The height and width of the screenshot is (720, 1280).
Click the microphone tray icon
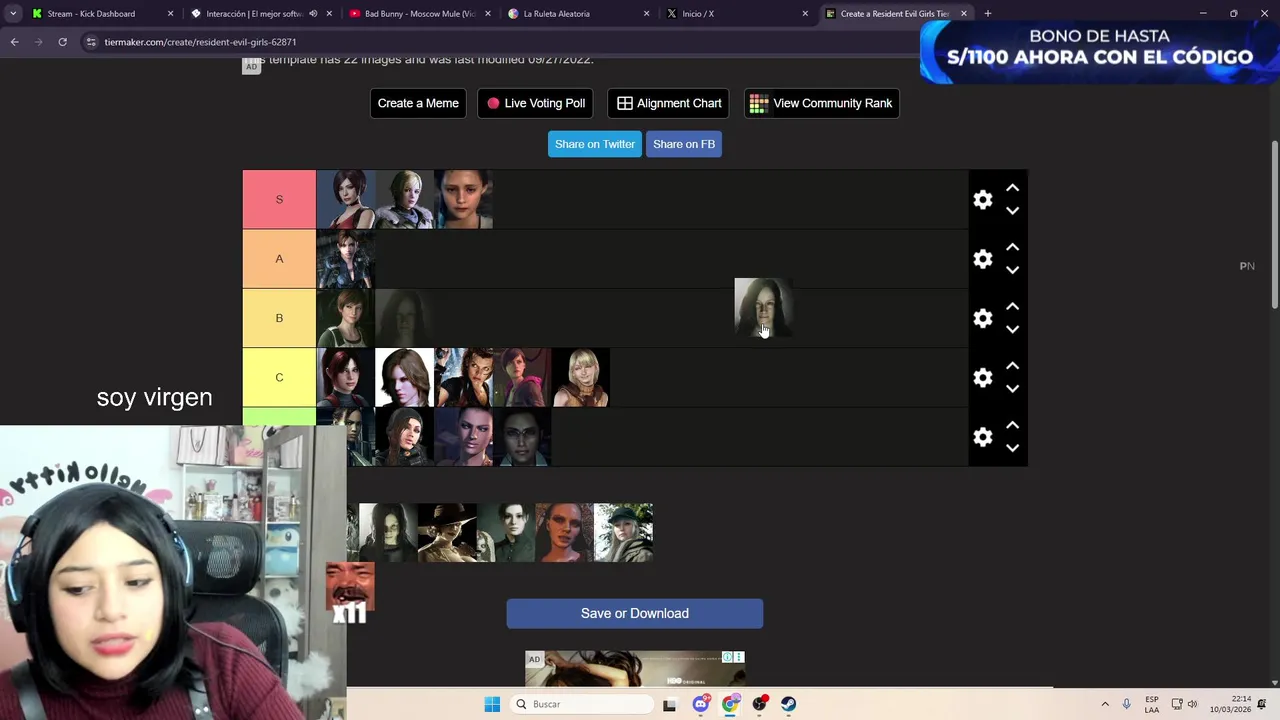coord(1127,704)
